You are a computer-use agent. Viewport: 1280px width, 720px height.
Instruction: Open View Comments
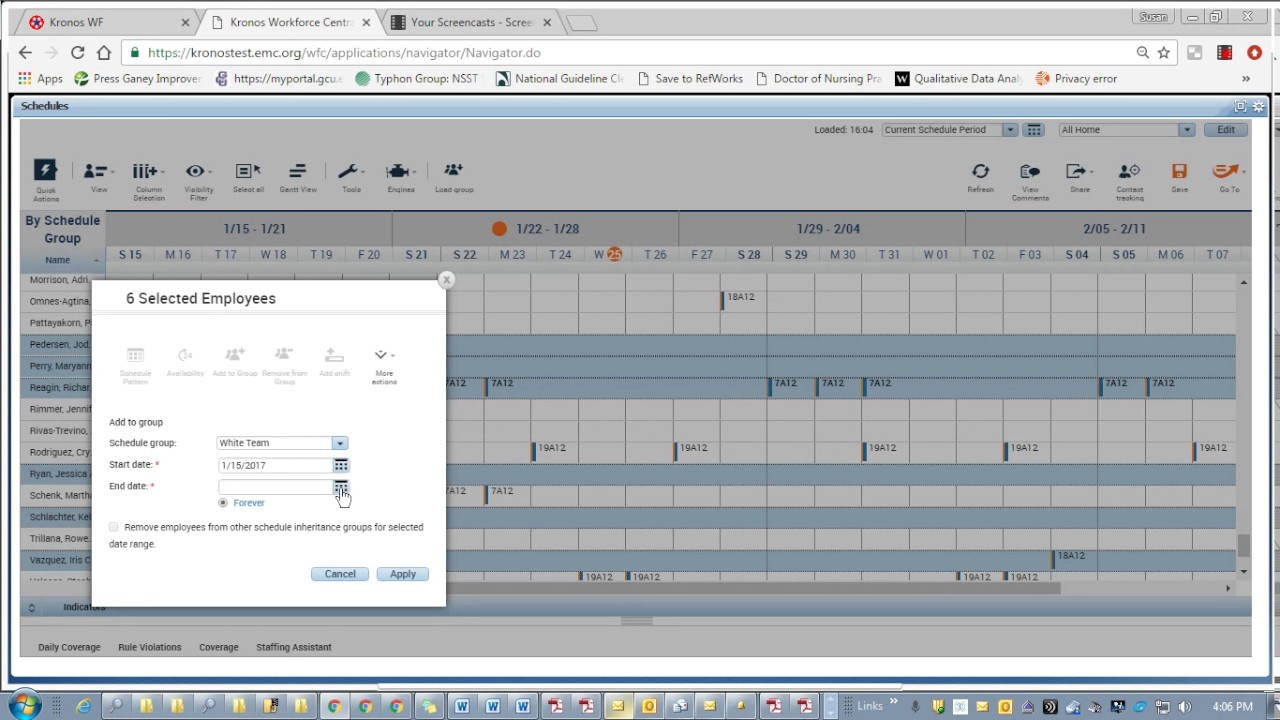tap(1029, 172)
